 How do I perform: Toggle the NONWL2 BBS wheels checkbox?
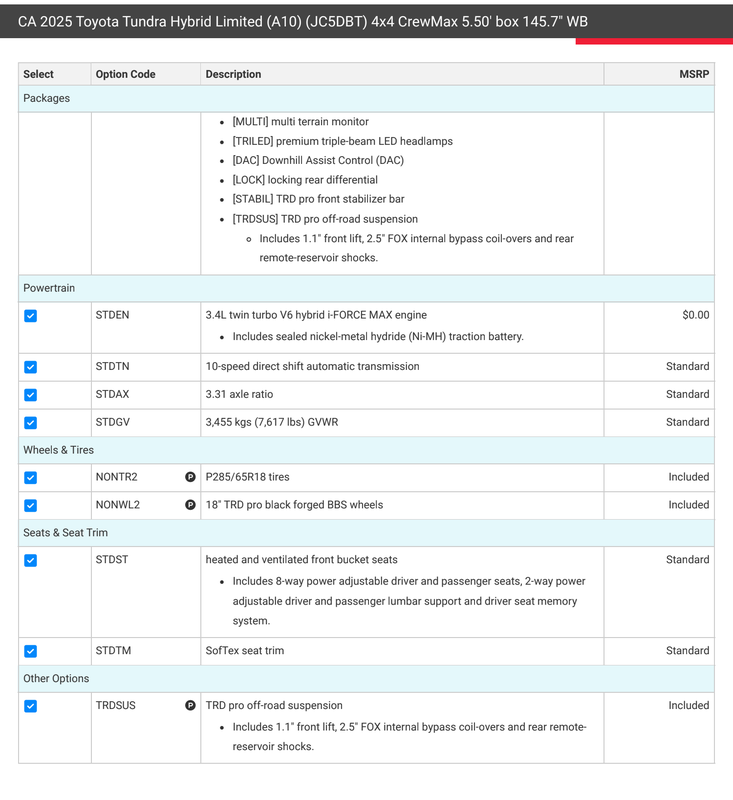click(x=31, y=506)
